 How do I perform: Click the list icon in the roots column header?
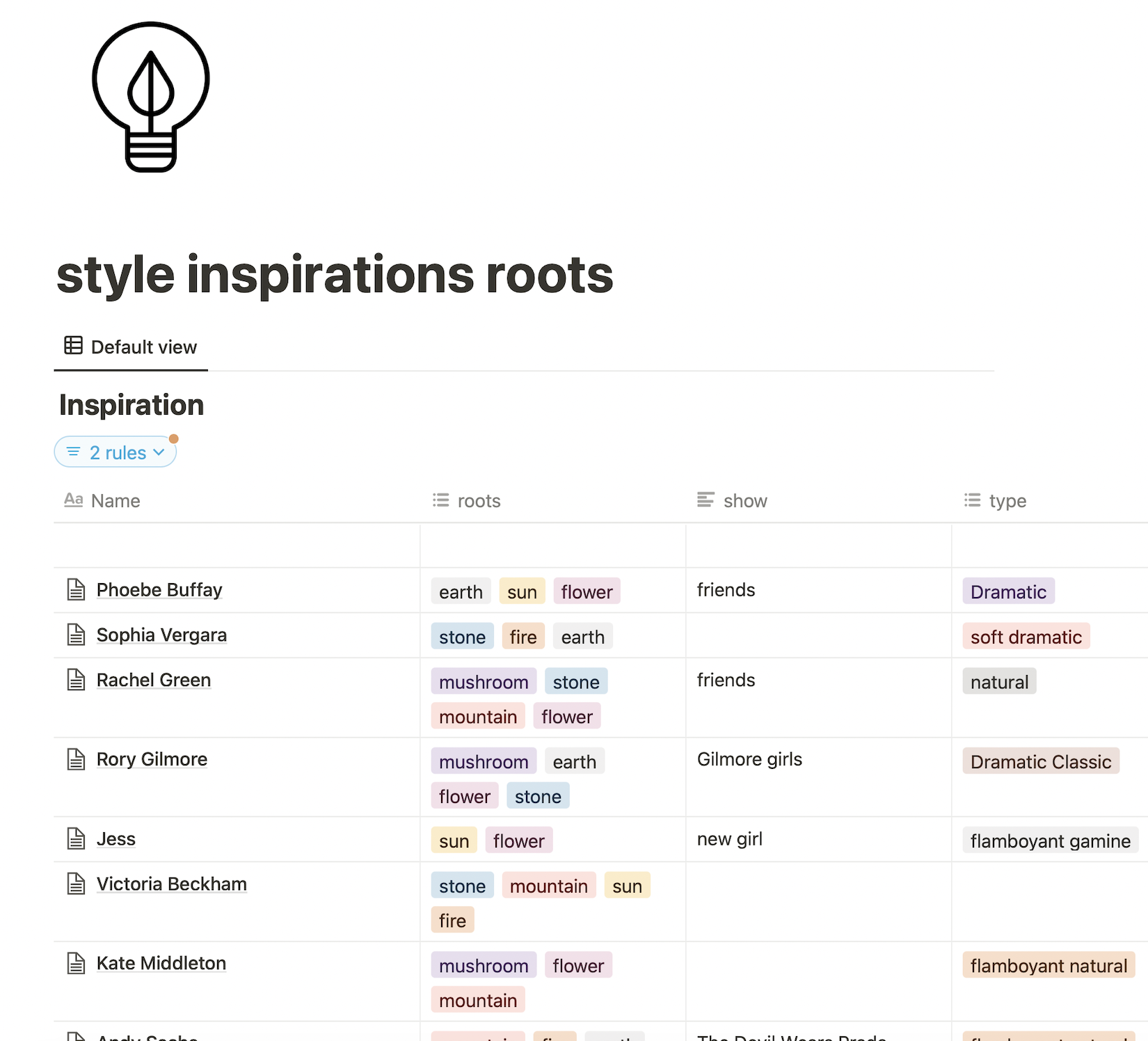pyautogui.click(x=440, y=500)
